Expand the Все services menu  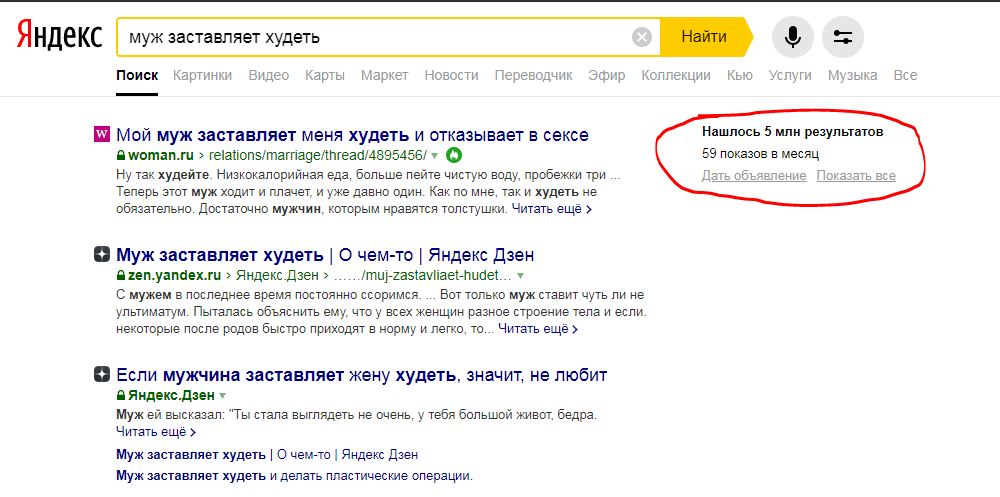click(x=906, y=75)
